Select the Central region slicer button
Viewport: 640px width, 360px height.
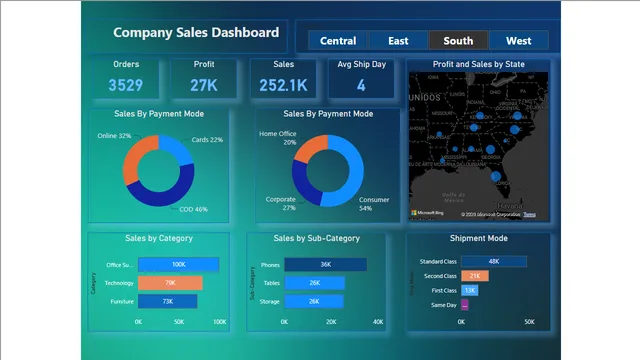pos(338,41)
